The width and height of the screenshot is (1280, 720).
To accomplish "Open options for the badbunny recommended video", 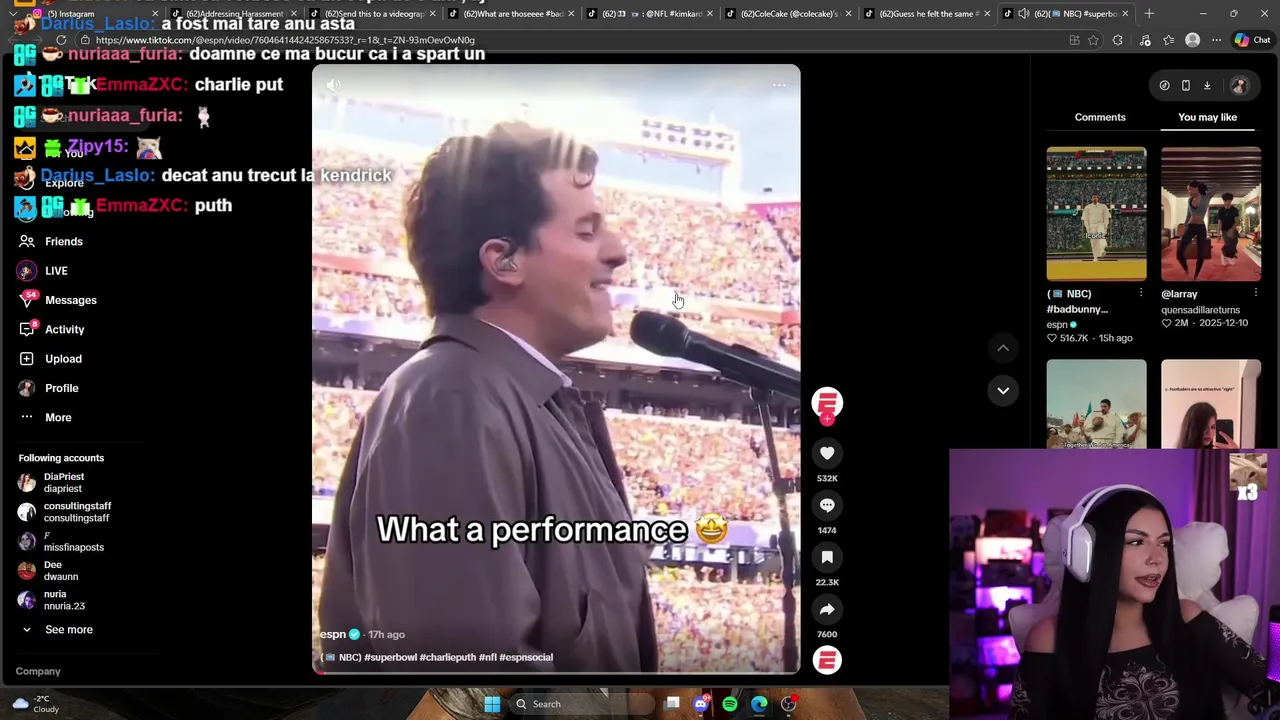I will click(1141, 294).
